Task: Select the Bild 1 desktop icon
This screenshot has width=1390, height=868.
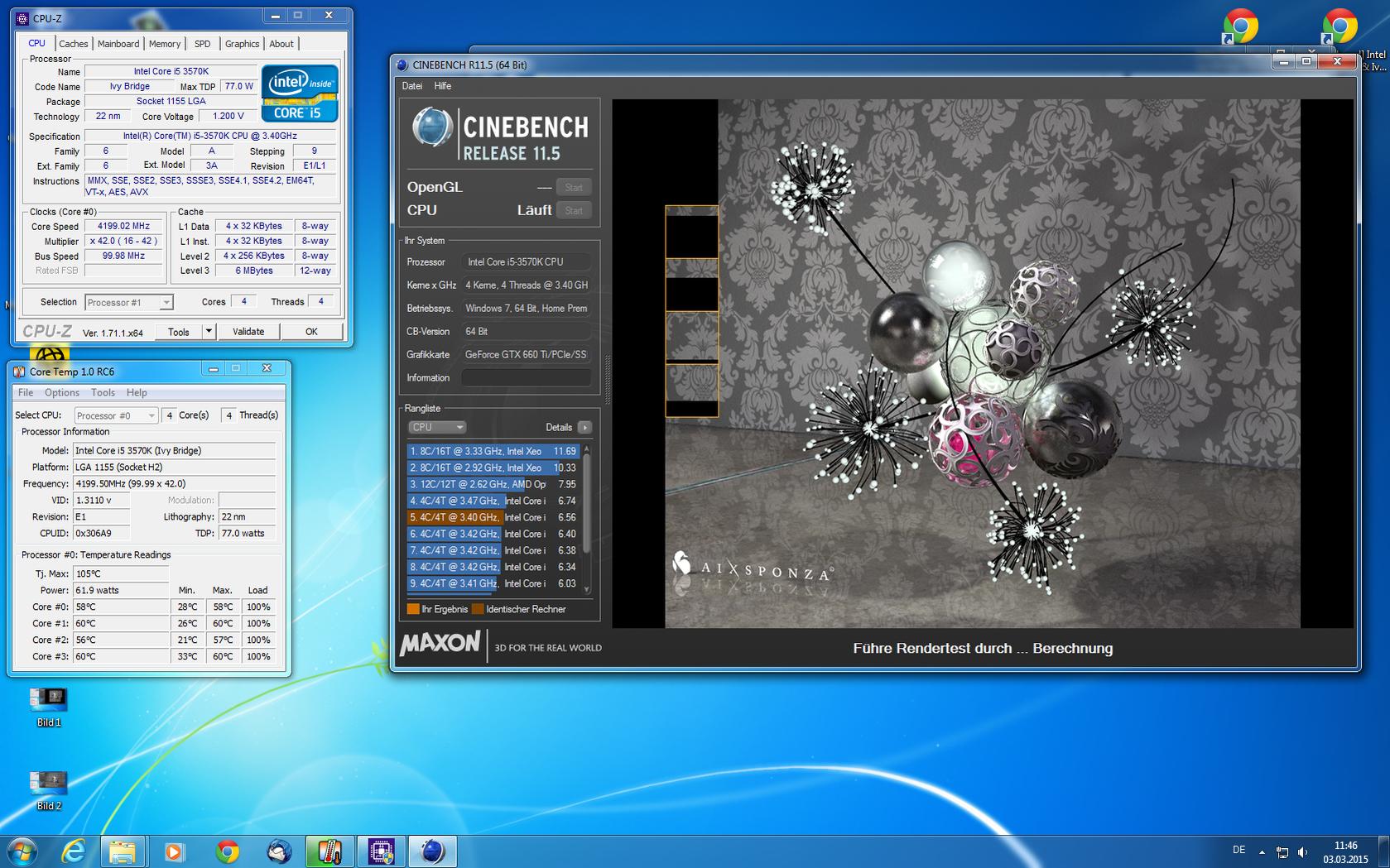Action: (49, 707)
